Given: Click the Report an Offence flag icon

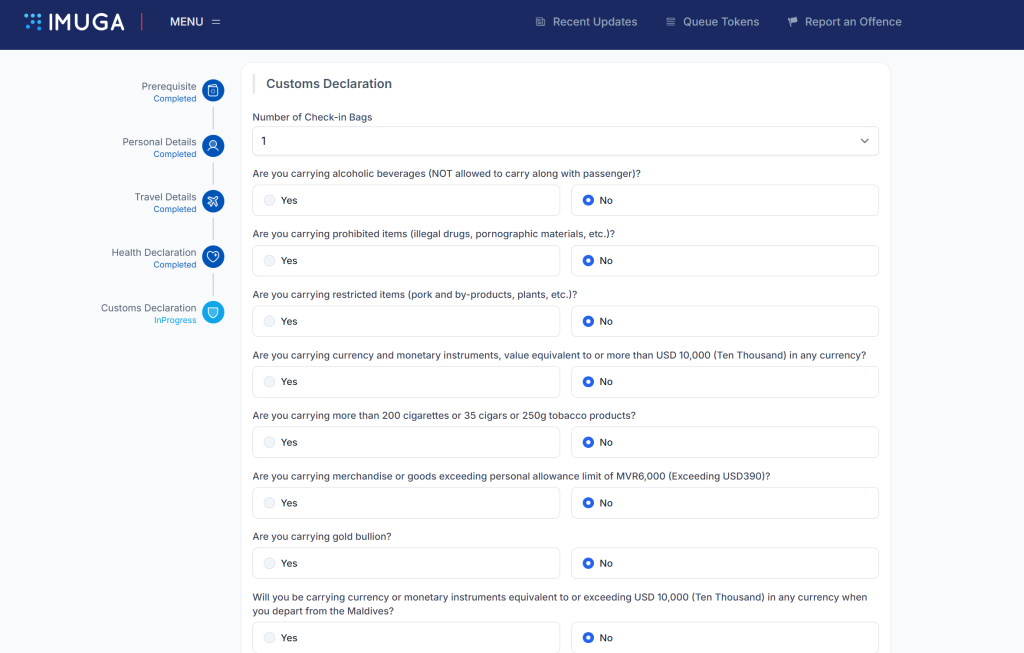Looking at the screenshot, I should pos(792,22).
